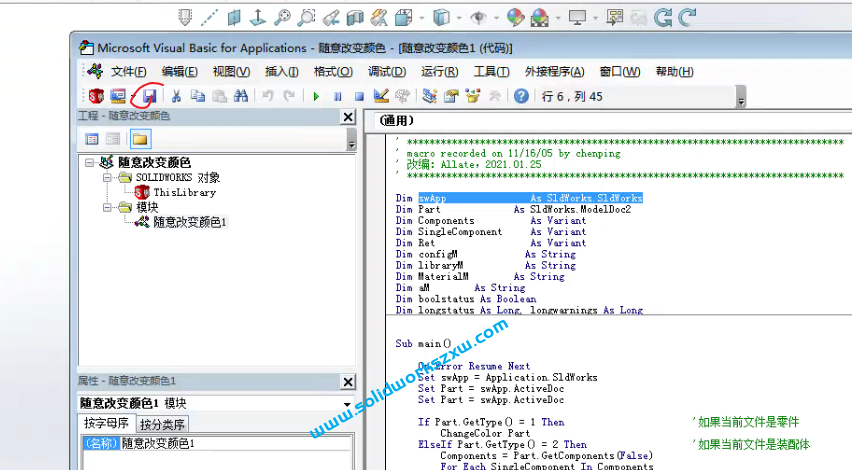
Task: Click the Insert UserForm icon
Action: [x=117, y=96]
